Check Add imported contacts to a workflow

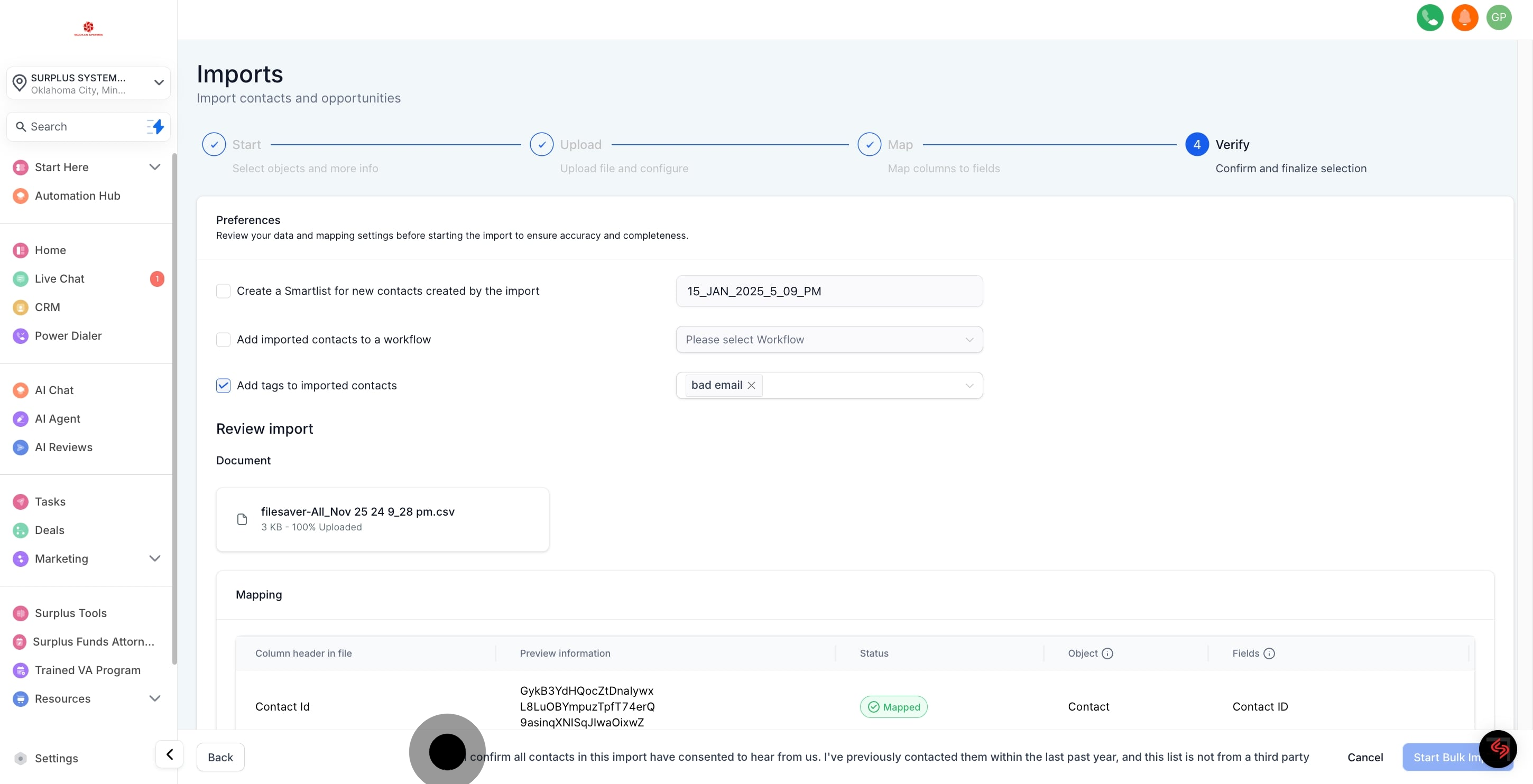(x=223, y=340)
